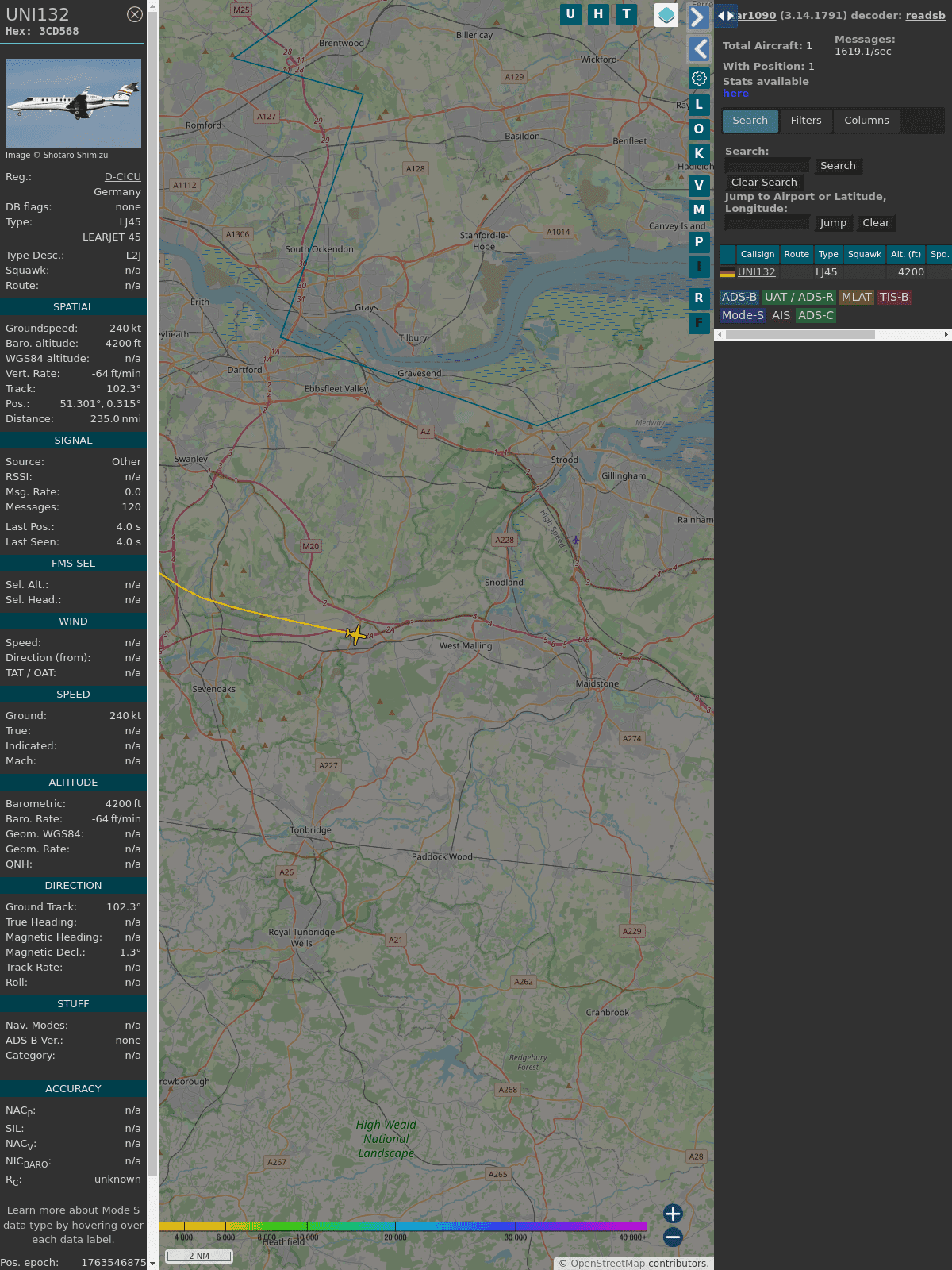Click the ADS-C legend label
The width and height of the screenshot is (952, 1270).
point(816,315)
